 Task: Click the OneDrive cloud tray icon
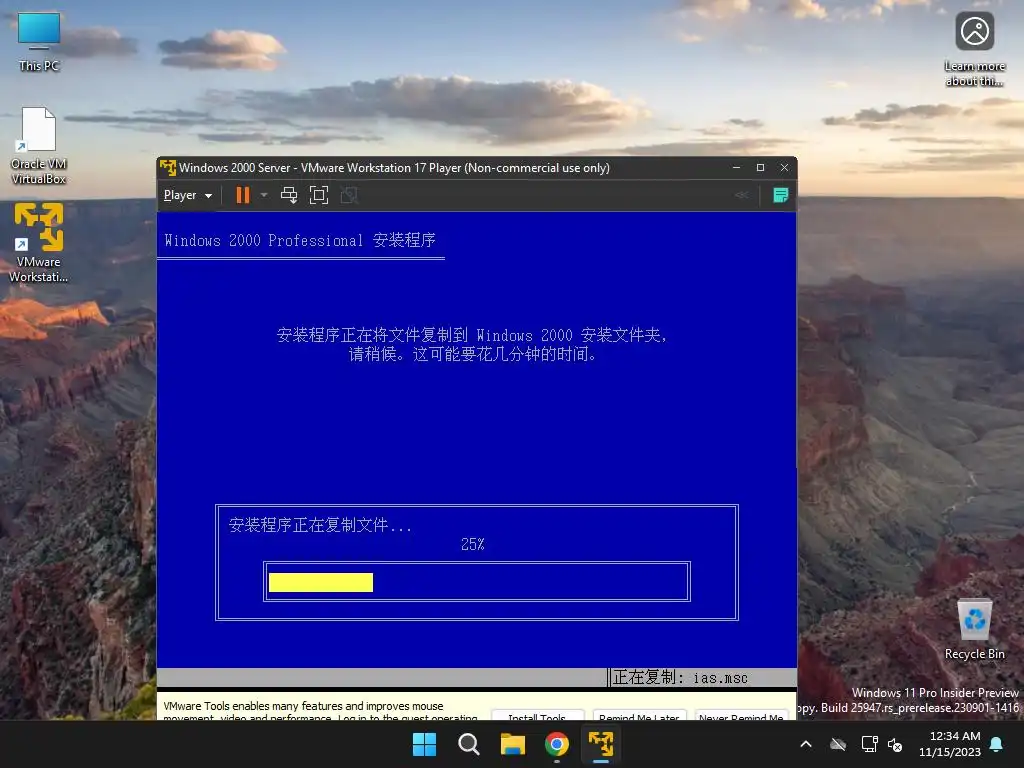(838, 744)
